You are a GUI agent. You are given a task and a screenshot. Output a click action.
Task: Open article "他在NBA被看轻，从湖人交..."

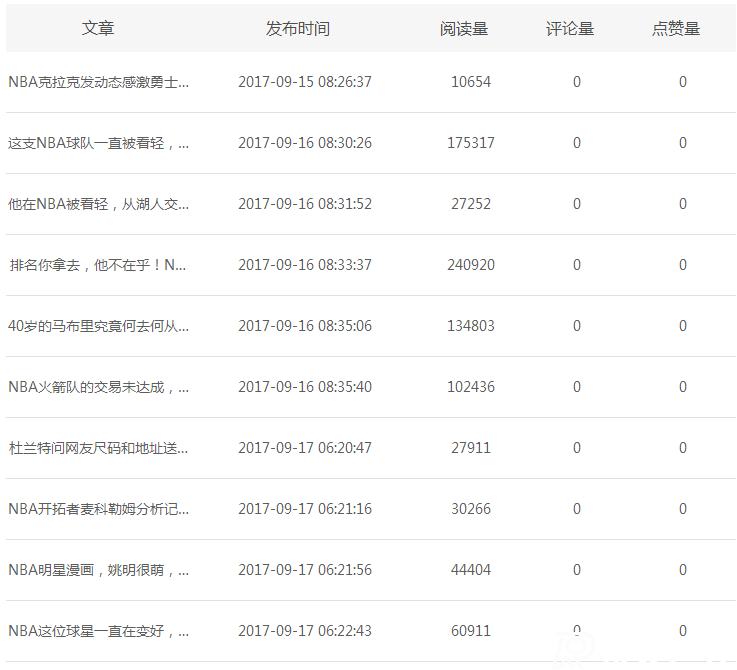(x=99, y=204)
